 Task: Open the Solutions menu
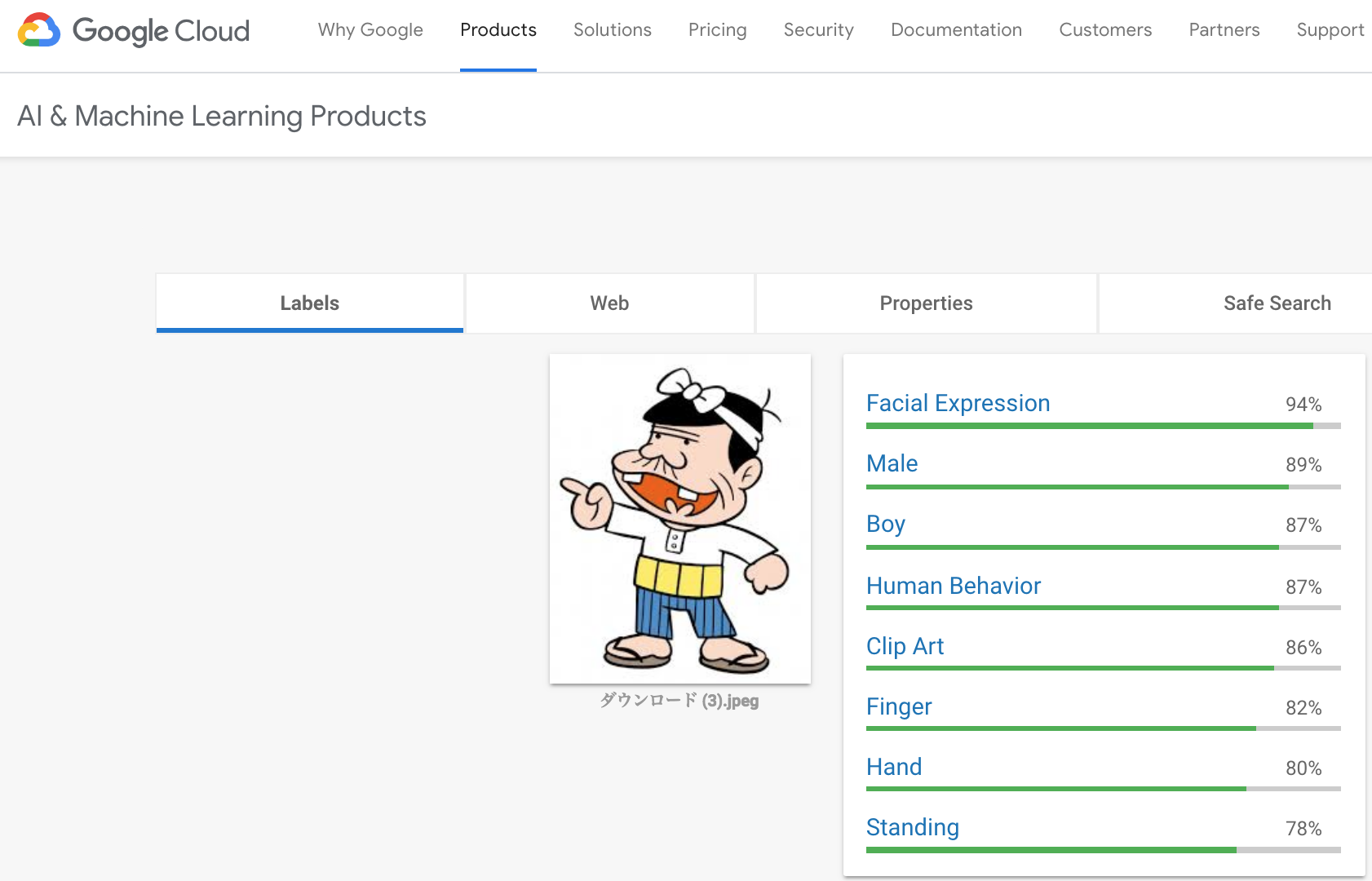(x=613, y=30)
